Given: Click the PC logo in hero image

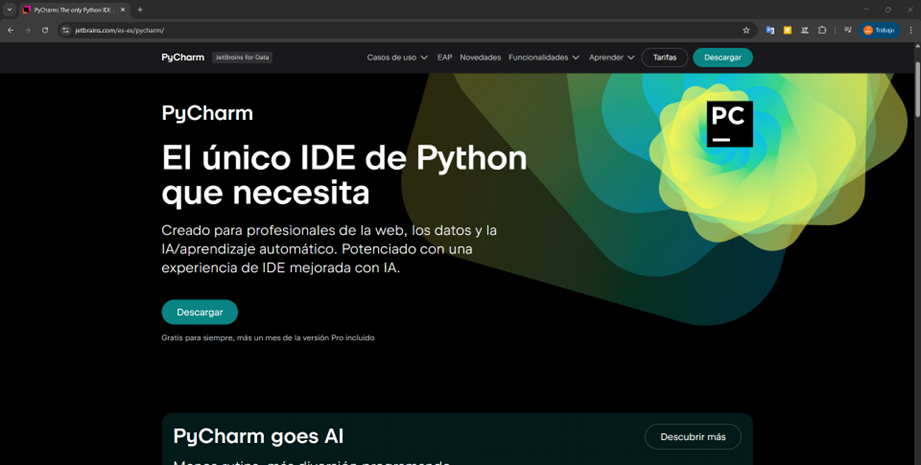Looking at the screenshot, I should (x=729, y=124).
